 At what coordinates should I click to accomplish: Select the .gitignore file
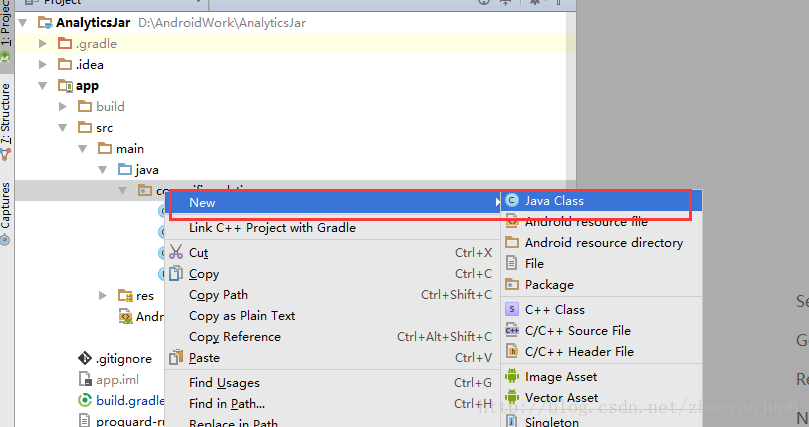point(124,358)
